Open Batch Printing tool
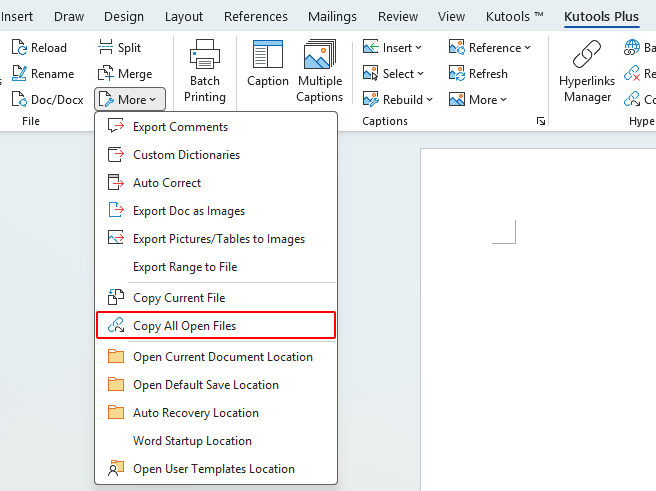This screenshot has height=491, width=656. coord(205,72)
